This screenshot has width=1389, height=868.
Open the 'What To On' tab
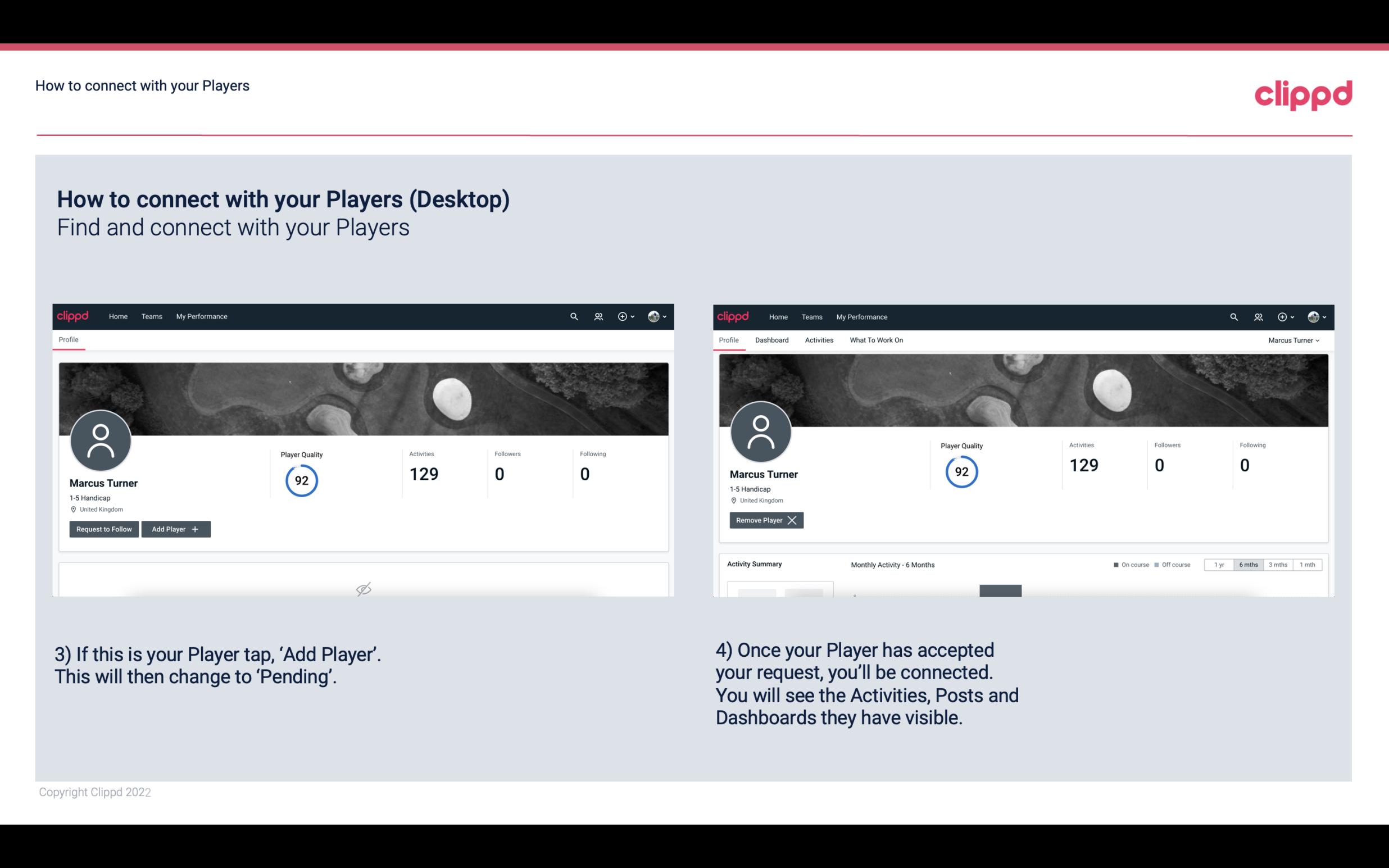tap(875, 340)
